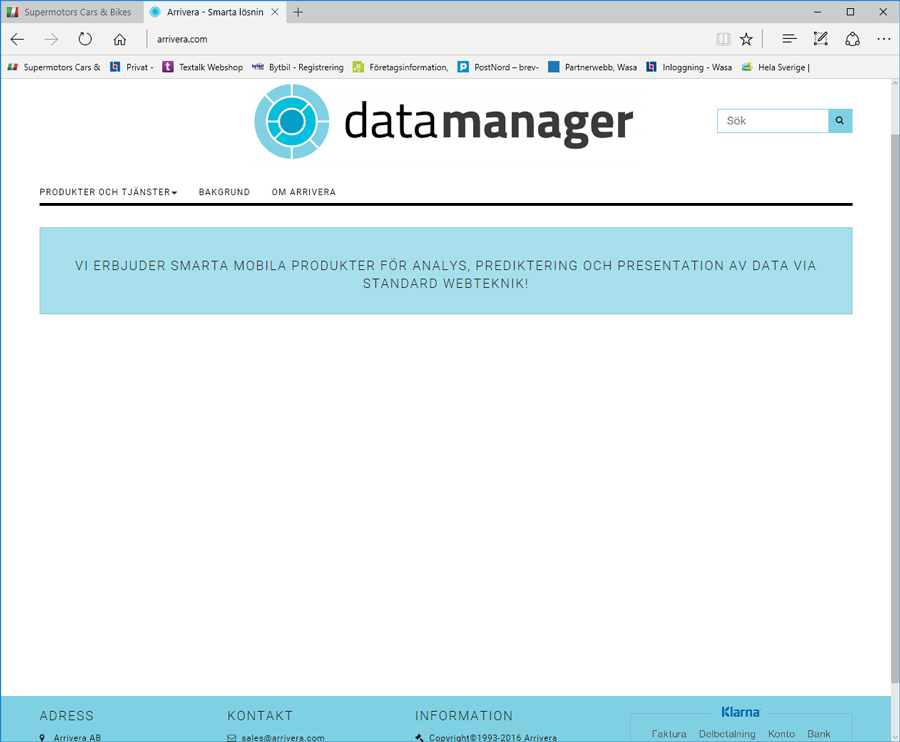Open Hela Sverige bookmark
This screenshot has width=900, height=742.
click(x=775, y=67)
